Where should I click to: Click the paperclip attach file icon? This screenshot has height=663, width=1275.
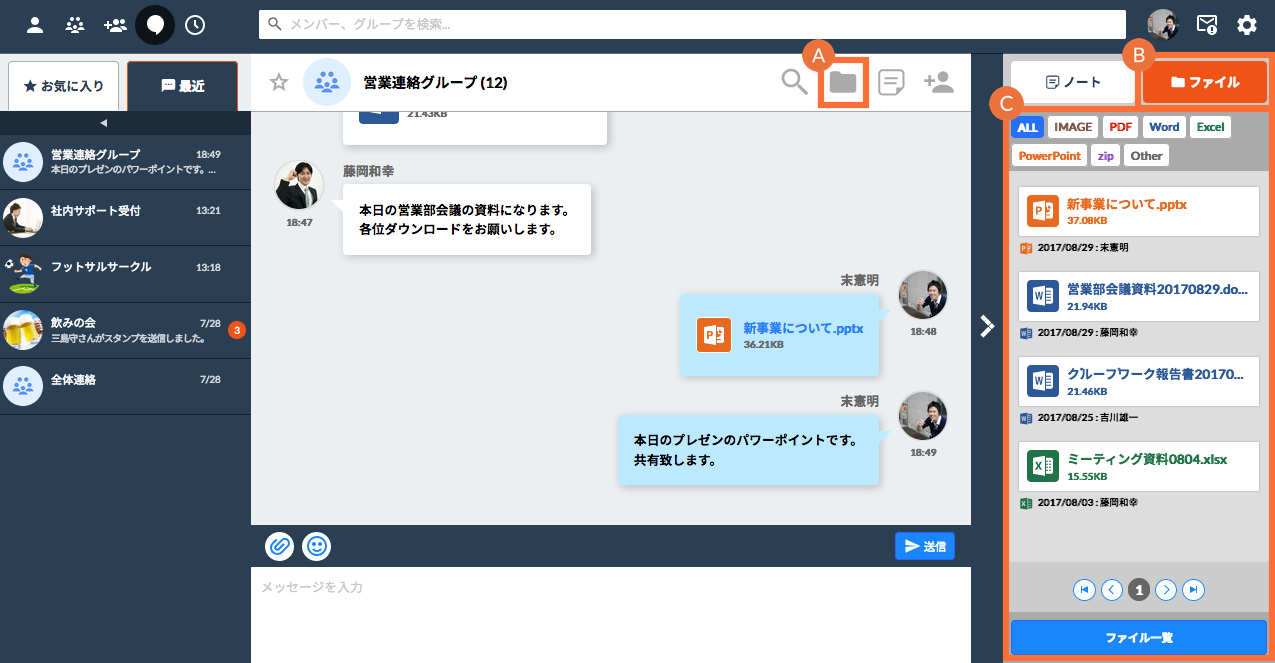tap(280, 546)
